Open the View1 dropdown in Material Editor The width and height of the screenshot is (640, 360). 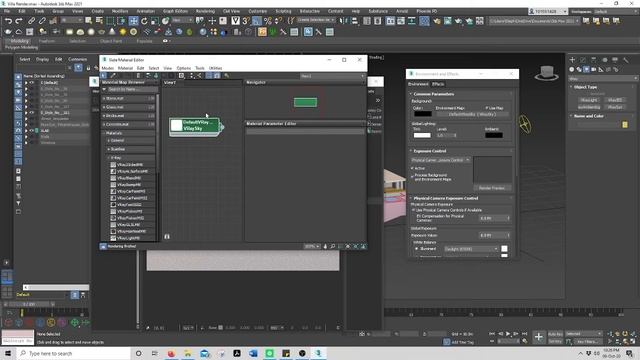[x=332, y=76]
